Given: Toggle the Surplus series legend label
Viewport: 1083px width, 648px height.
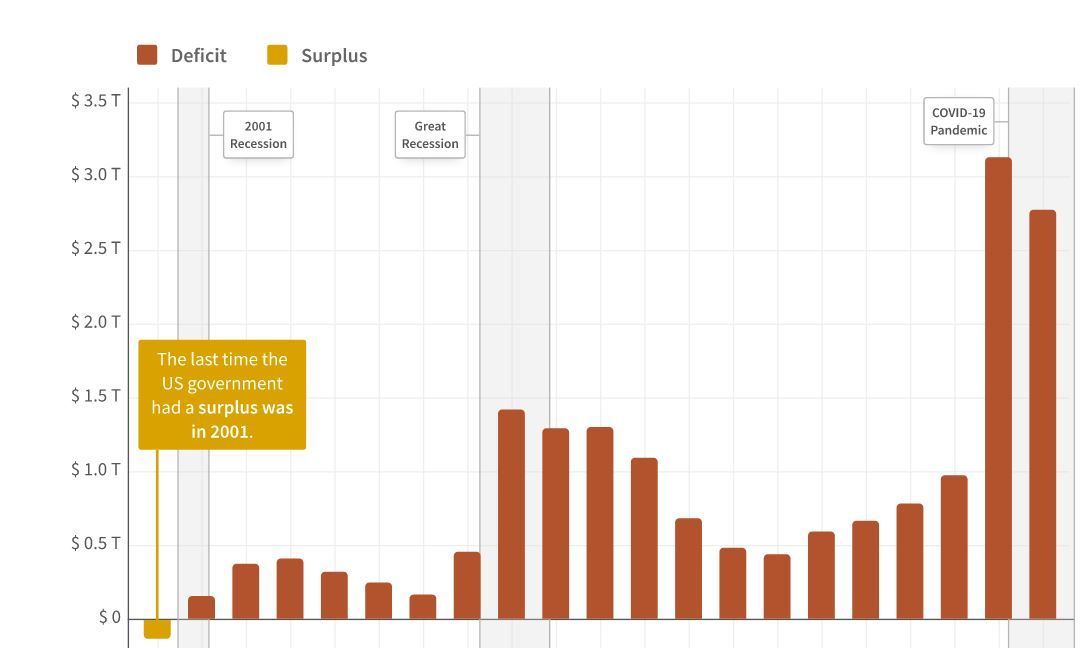Looking at the screenshot, I should (x=334, y=56).
